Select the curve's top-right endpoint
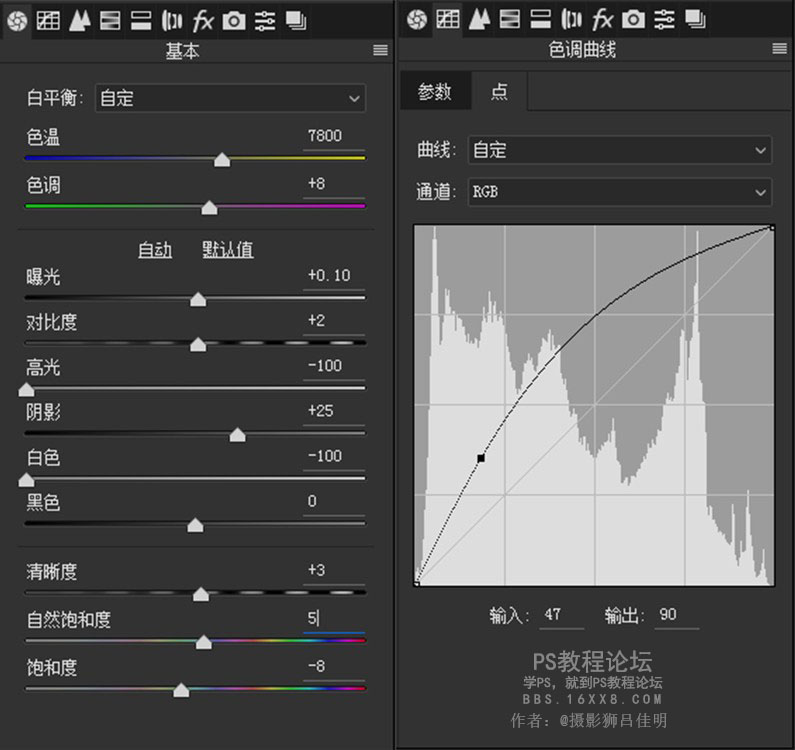The image size is (795, 750). click(772, 228)
